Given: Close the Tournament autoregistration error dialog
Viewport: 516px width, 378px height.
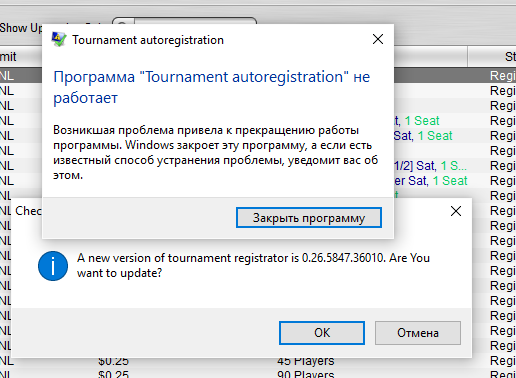Looking at the screenshot, I should coord(378,39).
